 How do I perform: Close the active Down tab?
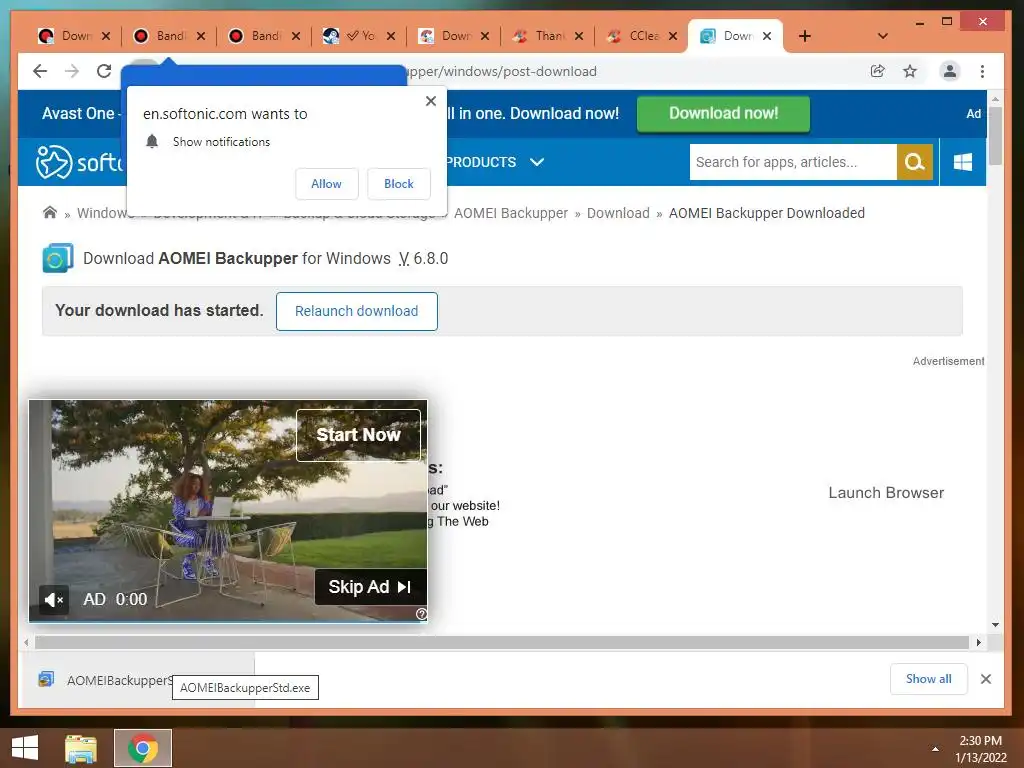tap(767, 36)
